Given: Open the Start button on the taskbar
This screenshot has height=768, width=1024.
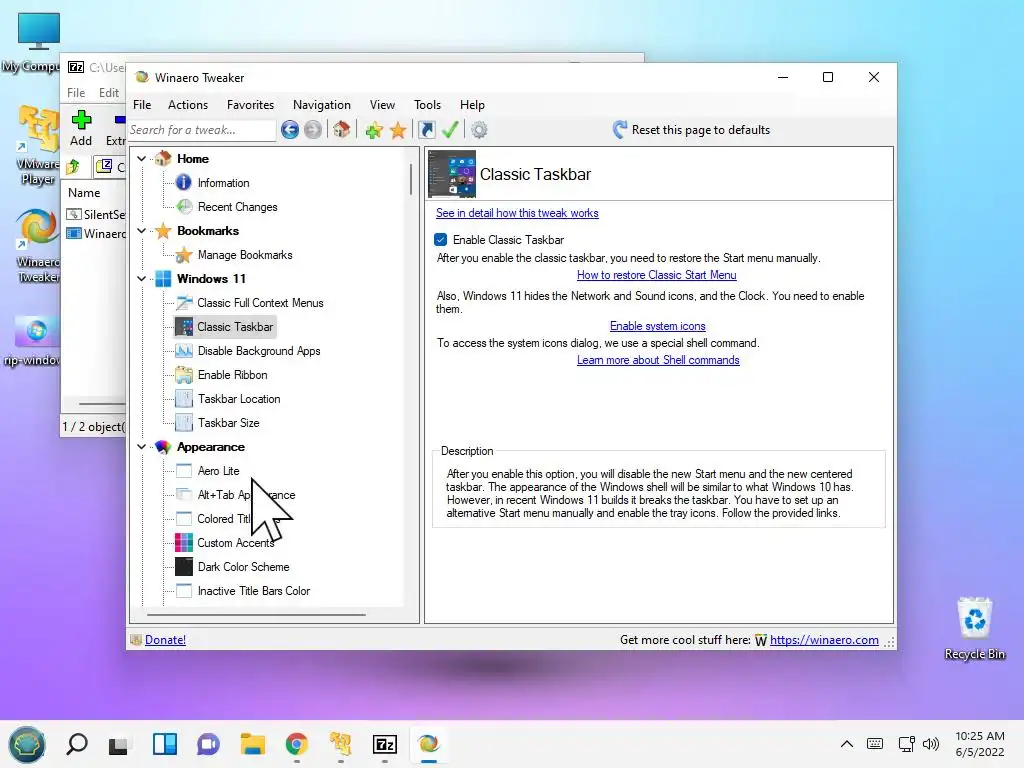Looking at the screenshot, I should [27, 744].
